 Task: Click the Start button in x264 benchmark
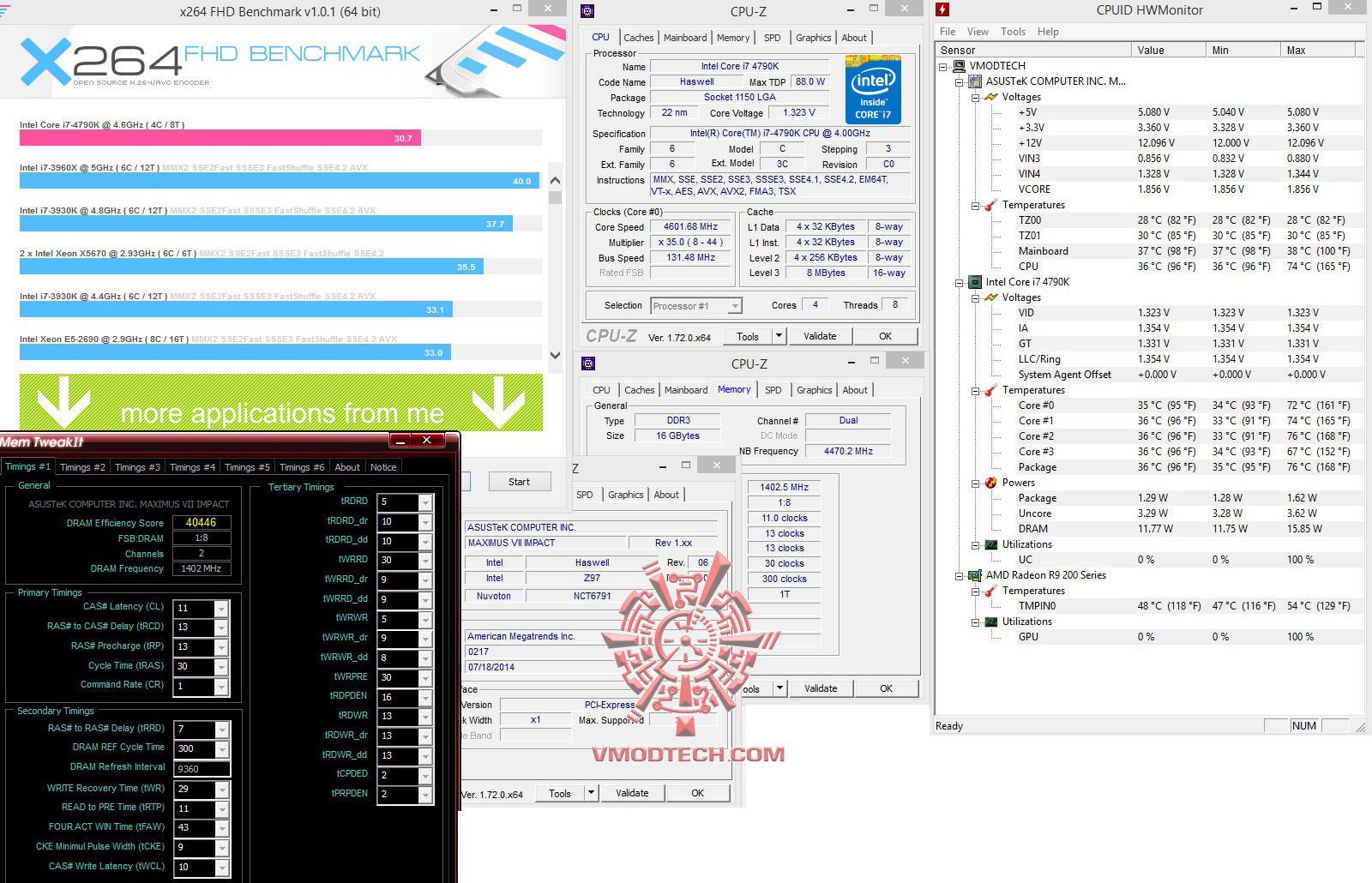[x=519, y=482]
